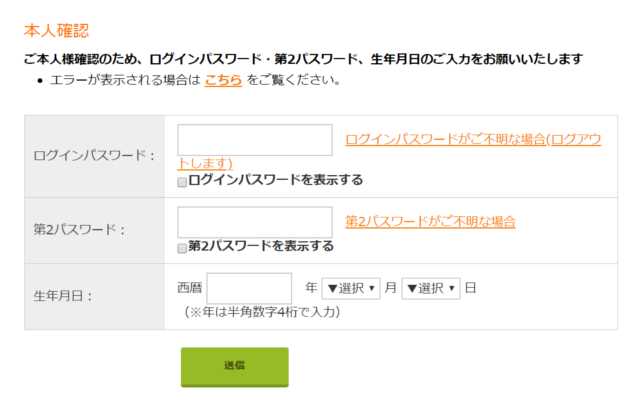Click the 本人確認 page heading
The image size is (640, 406).
[56, 31]
